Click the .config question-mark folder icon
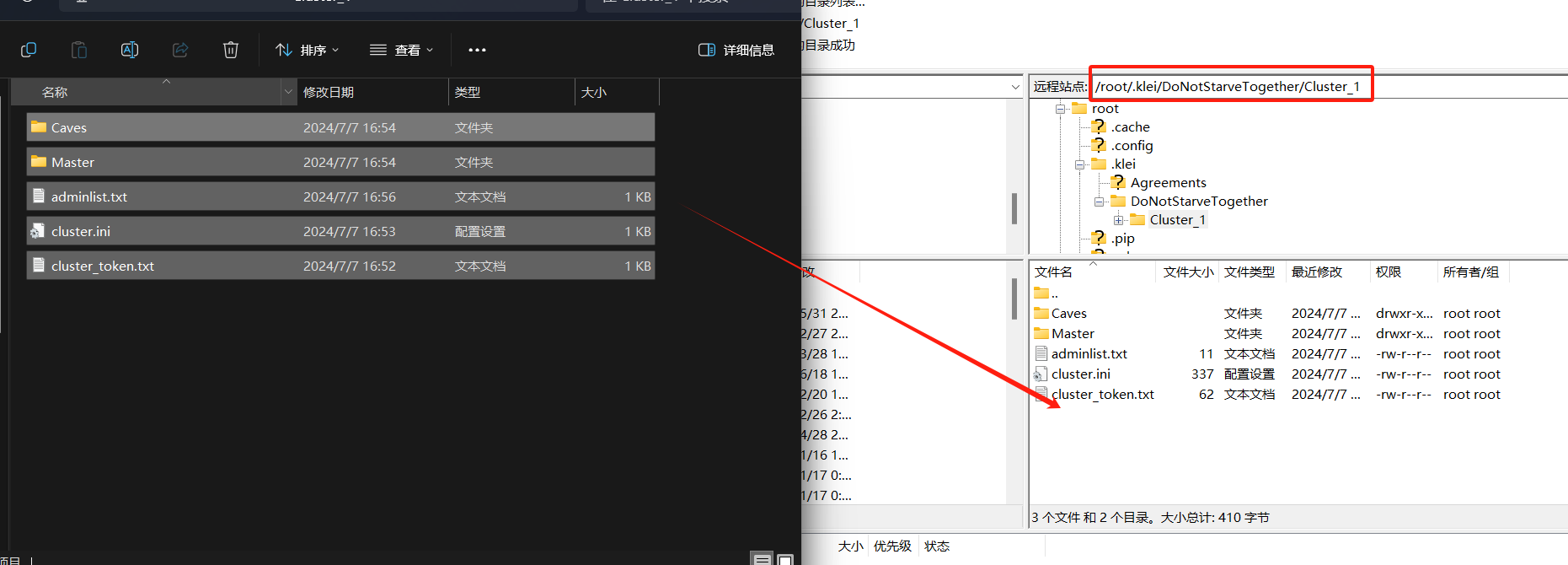The height and width of the screenshot is (565, 1568). tap(1099, 145)
